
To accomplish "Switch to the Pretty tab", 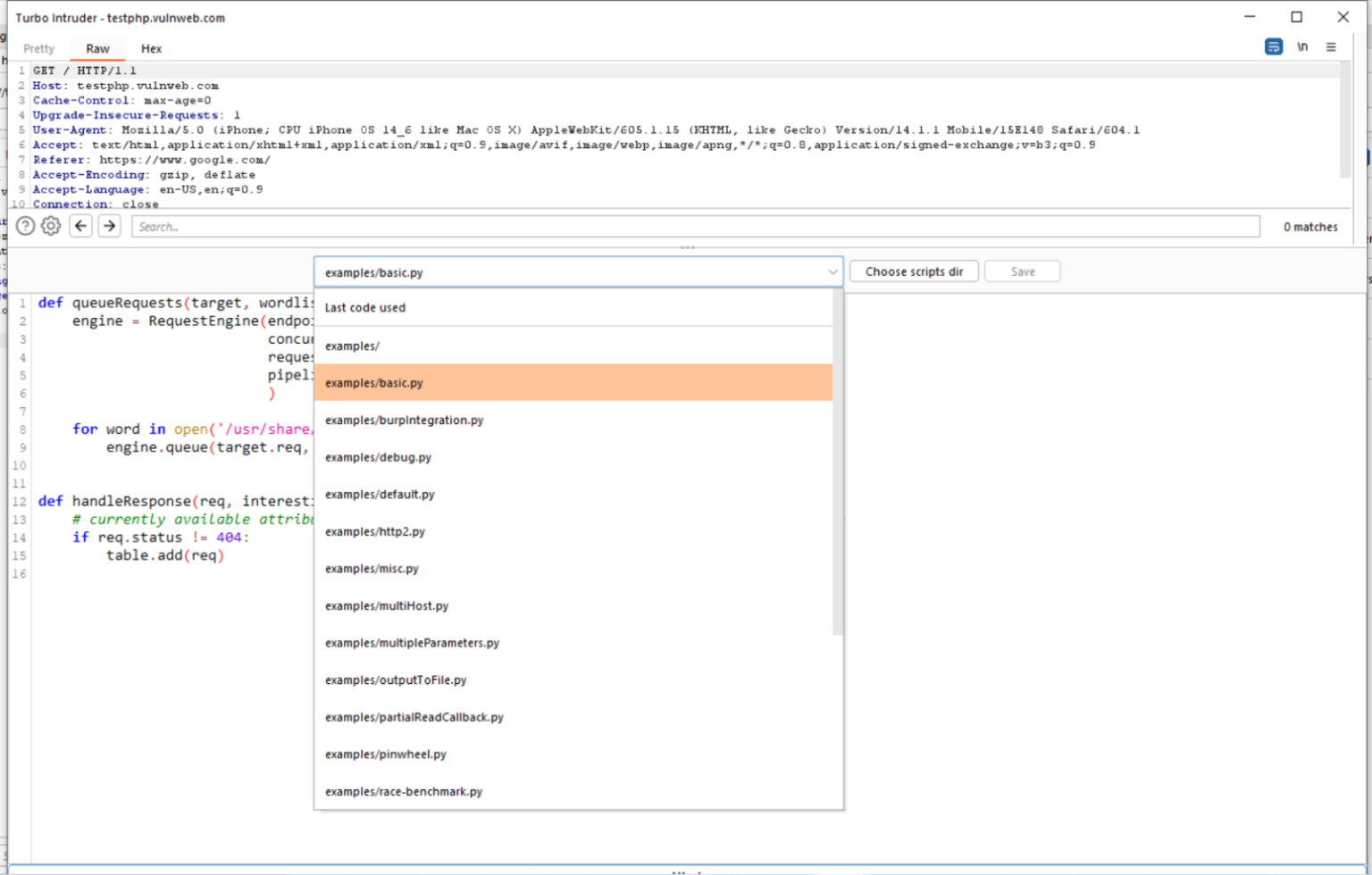I will point(38,49).
